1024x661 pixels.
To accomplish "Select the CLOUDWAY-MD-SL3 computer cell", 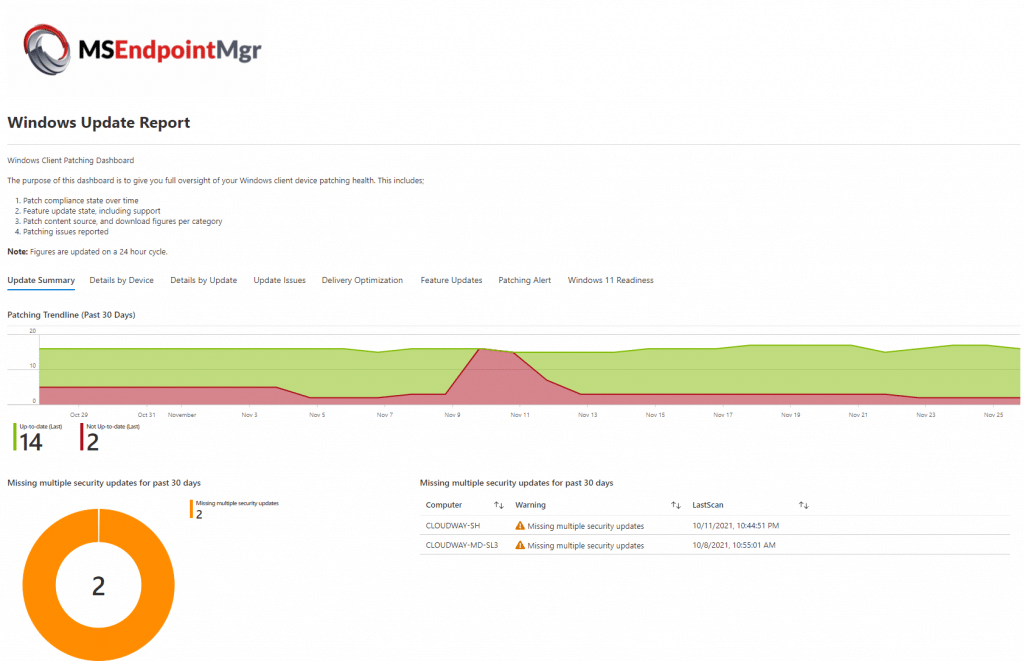I will pyautogui.click(x=462, y=545).
